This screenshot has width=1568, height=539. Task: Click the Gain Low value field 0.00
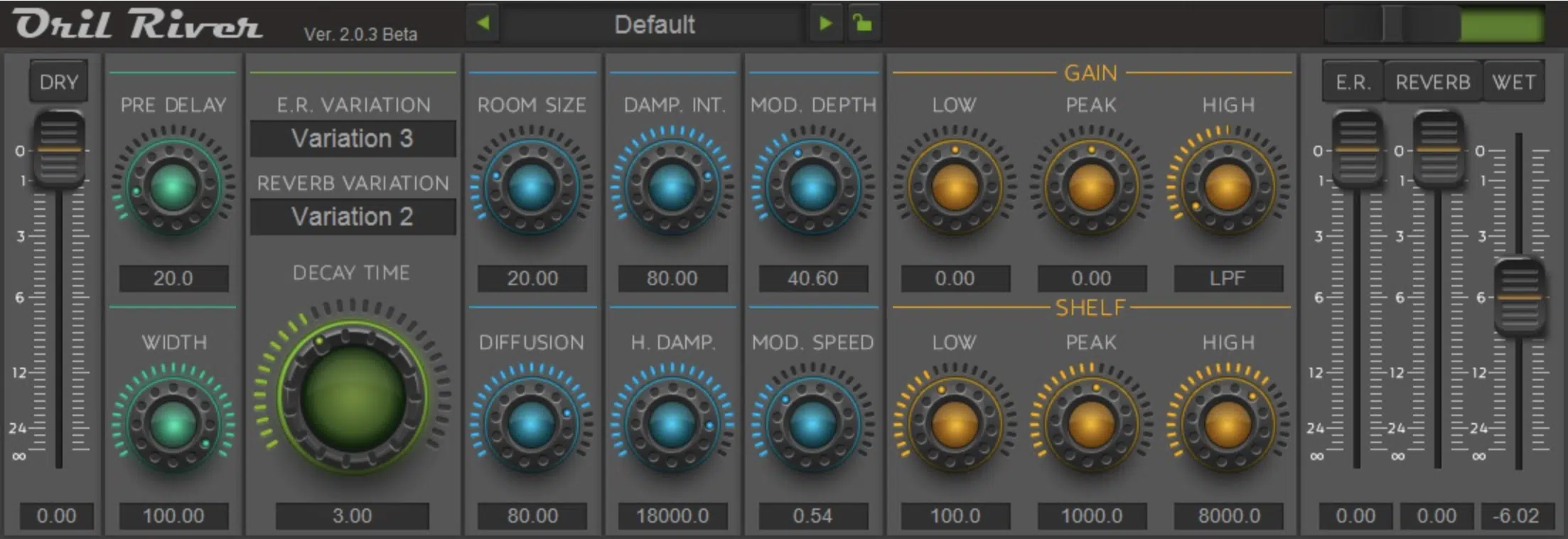(955, 278)
